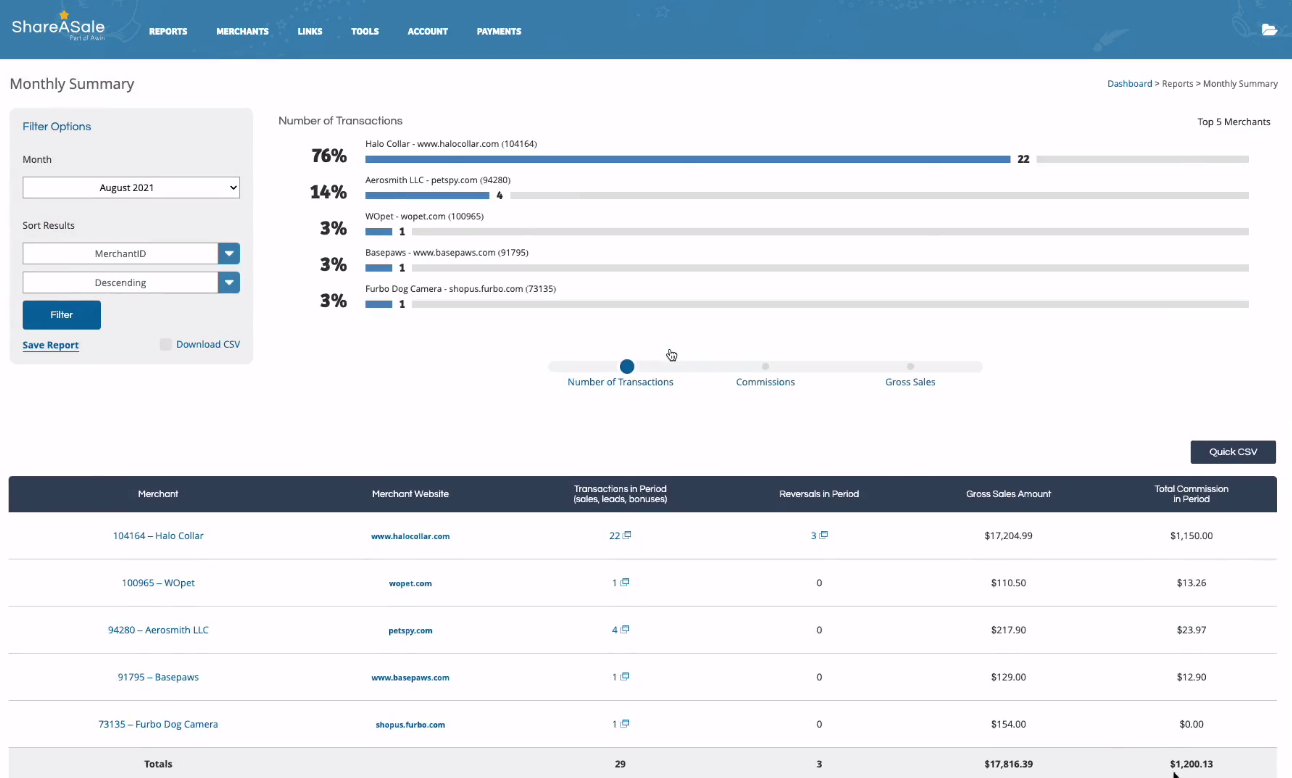Click Reports in the breadcrumb

click(1177, 84)
